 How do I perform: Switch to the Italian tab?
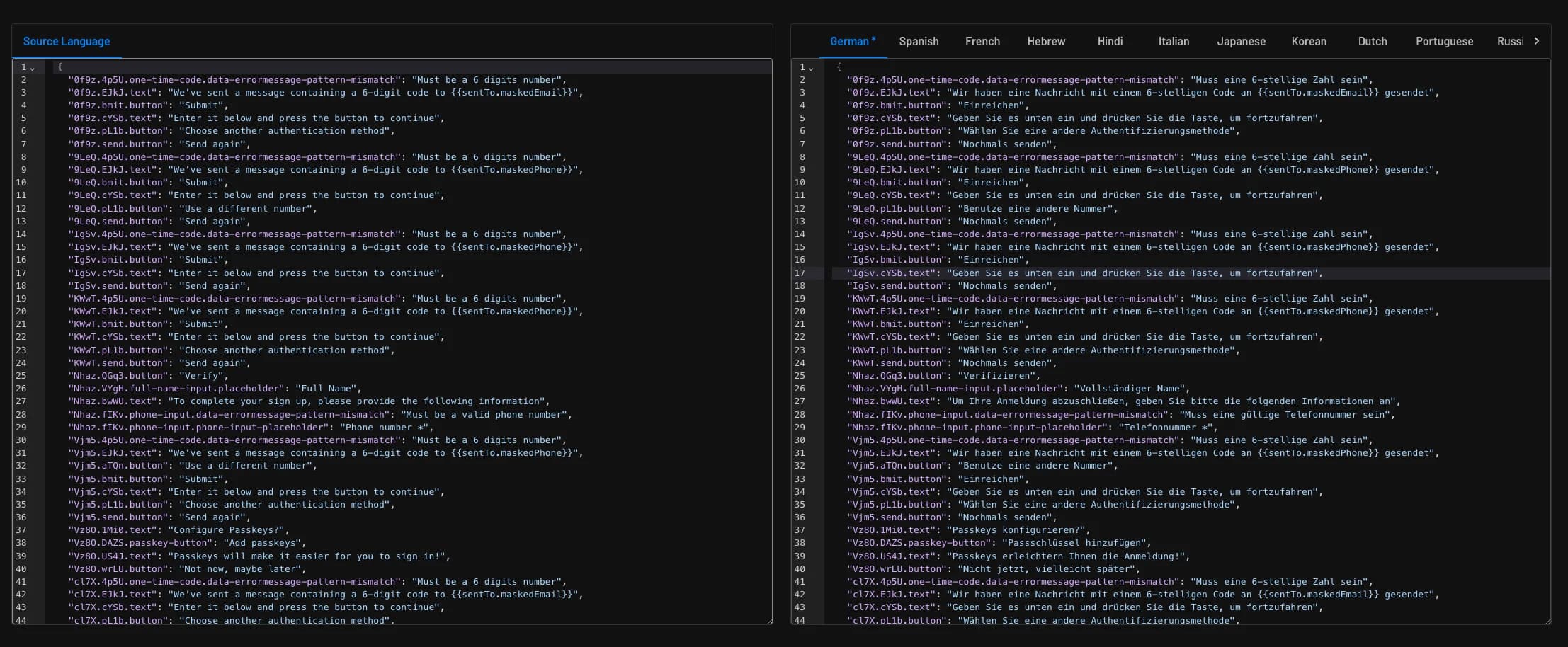pyautogui.click(x=1174, y=41)
